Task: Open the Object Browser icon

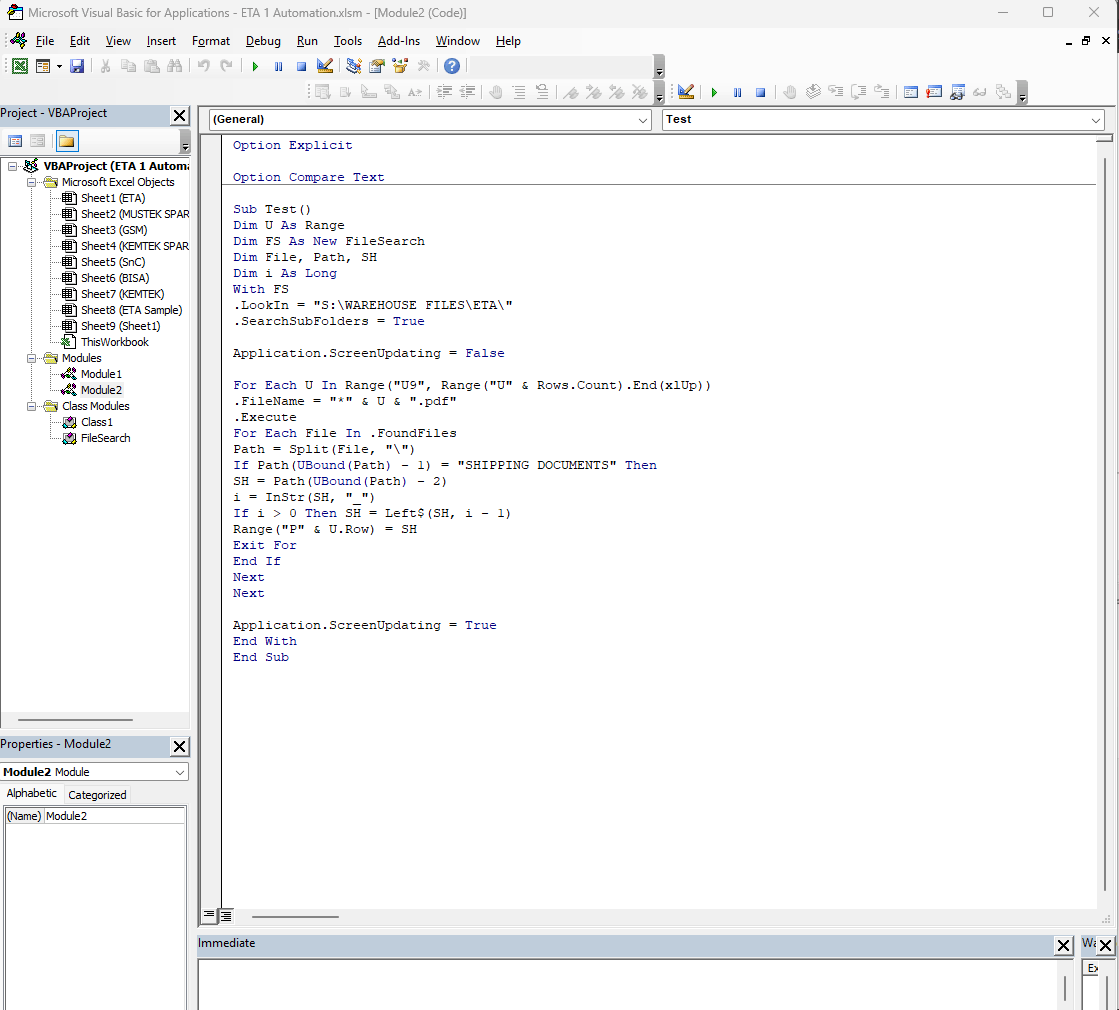Action: coord(400,66)
